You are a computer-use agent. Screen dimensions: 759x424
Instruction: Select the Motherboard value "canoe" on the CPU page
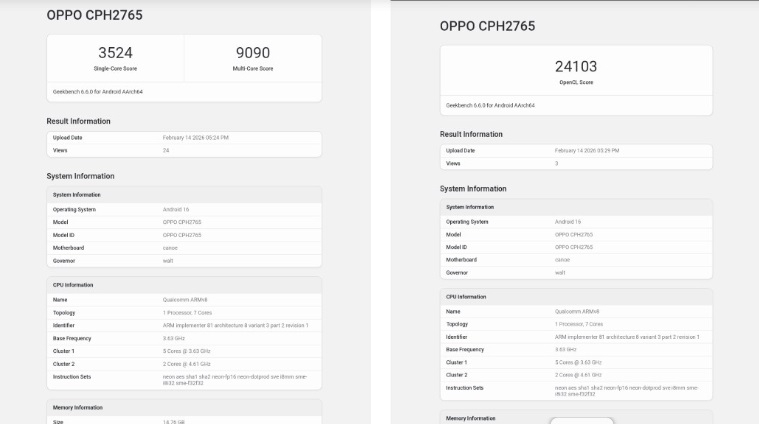point(170,248)
